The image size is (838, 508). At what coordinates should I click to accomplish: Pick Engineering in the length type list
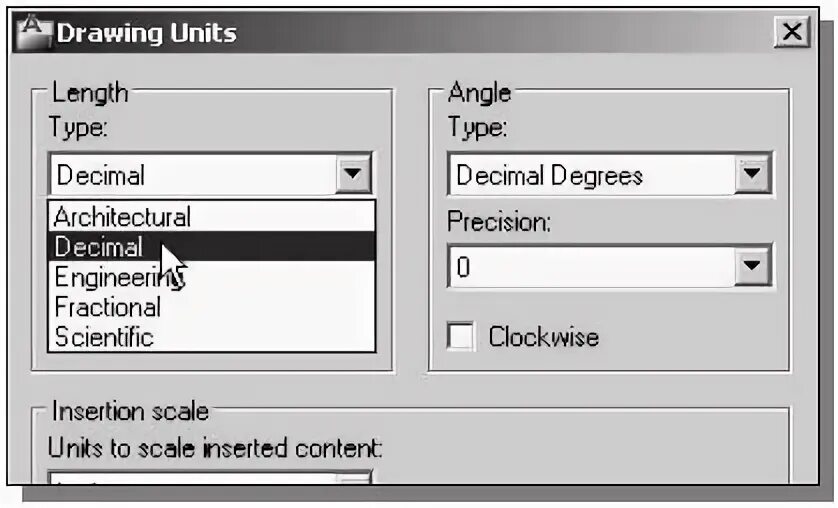click(x=110, y=277)
